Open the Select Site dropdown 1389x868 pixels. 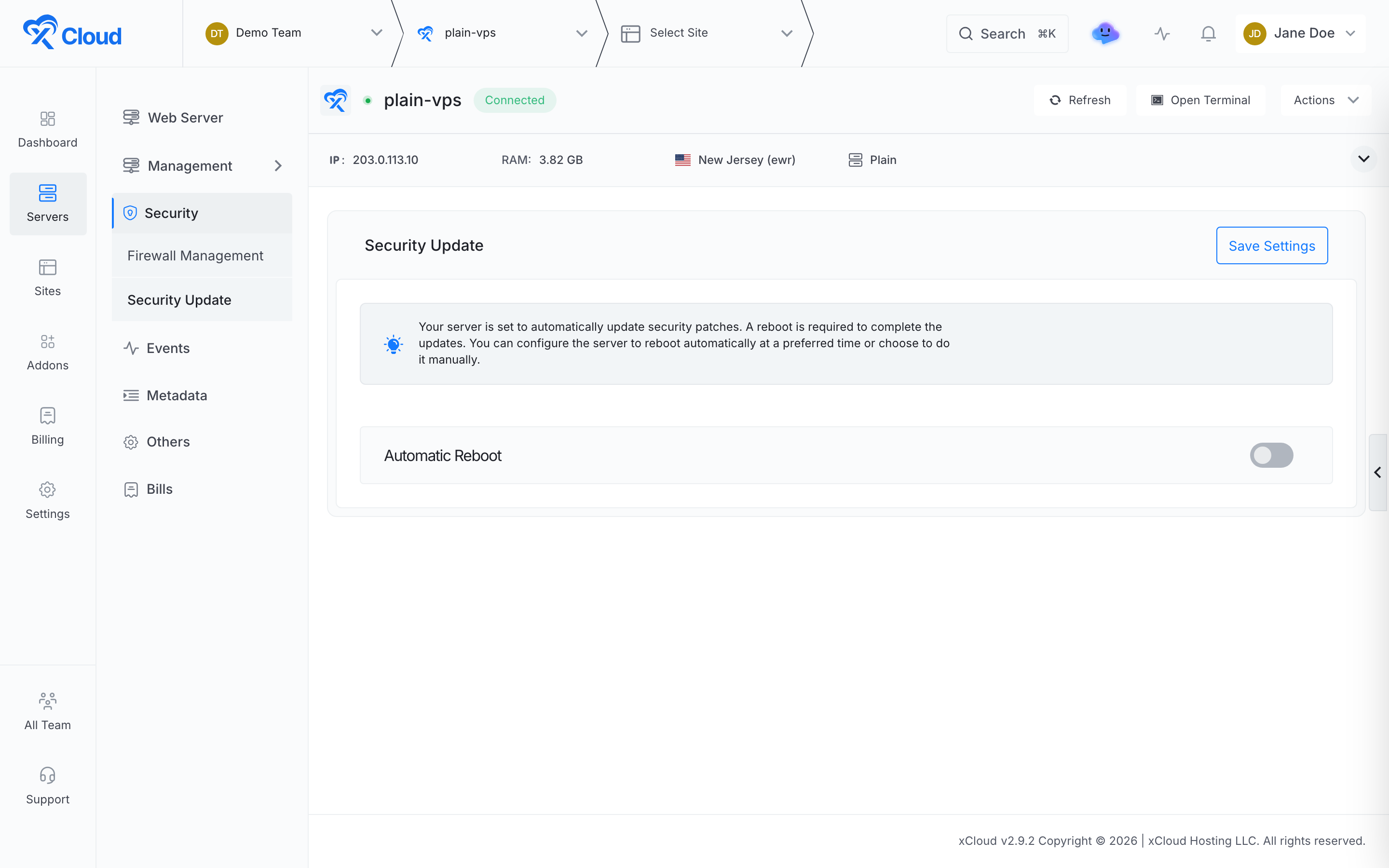tap(707, 33)
